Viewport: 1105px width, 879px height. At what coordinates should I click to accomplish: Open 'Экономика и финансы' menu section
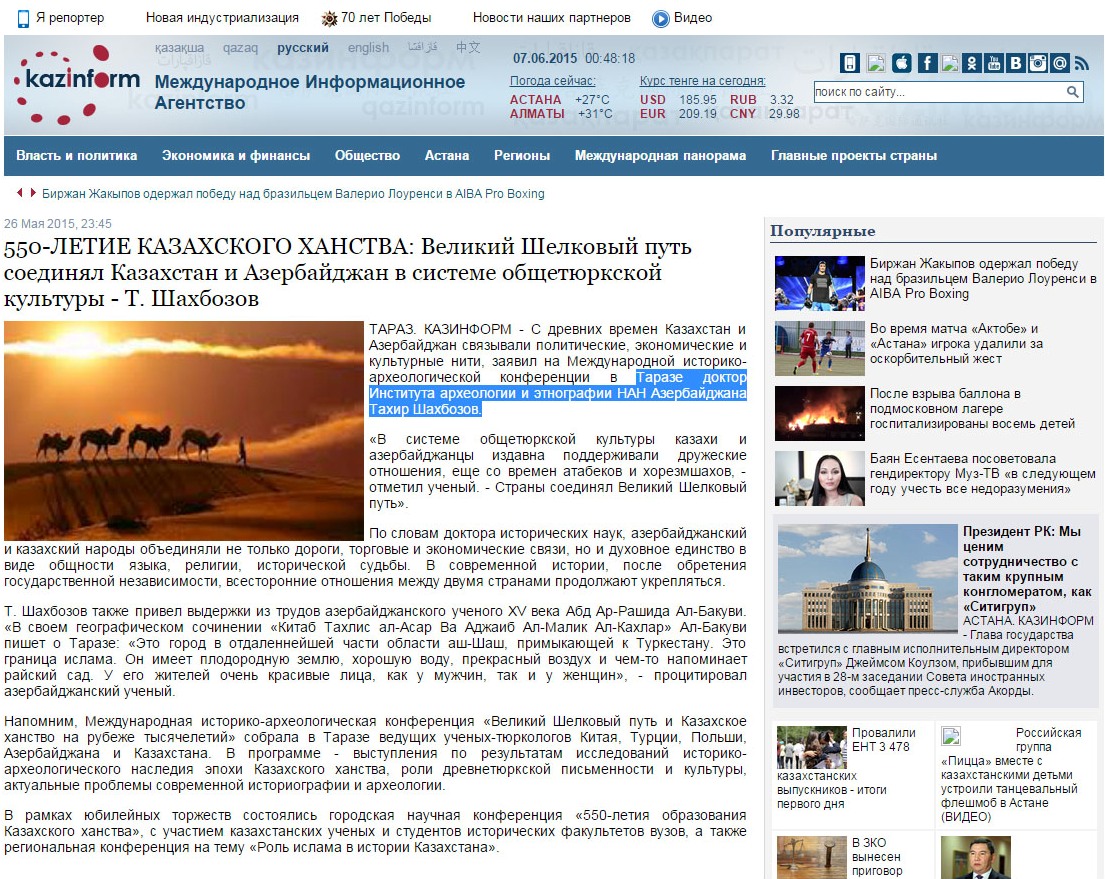click(x=236, y=156)
